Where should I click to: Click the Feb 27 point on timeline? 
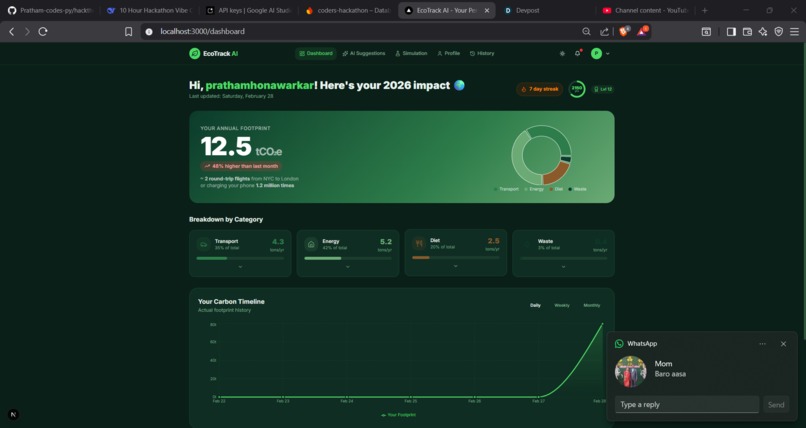pyautogui.click(x=538, y=397)
